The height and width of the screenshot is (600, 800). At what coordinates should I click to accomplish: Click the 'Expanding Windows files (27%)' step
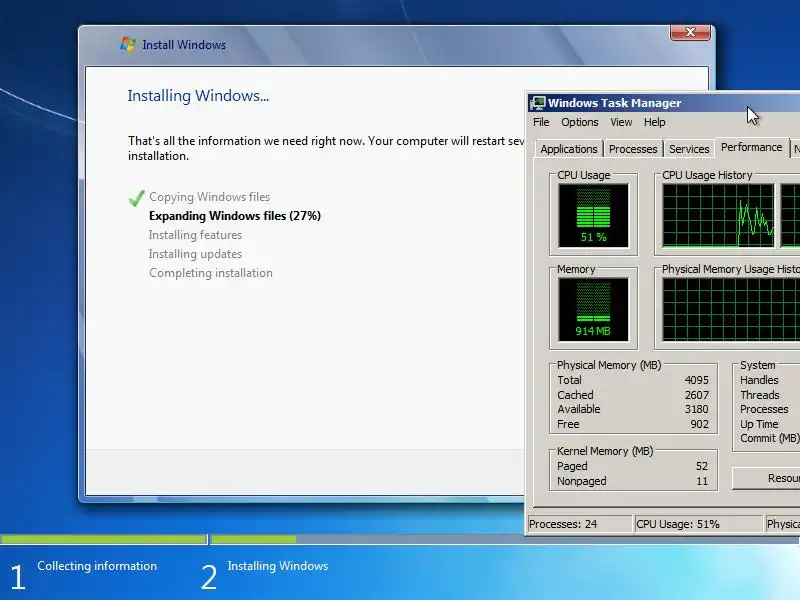235,216
